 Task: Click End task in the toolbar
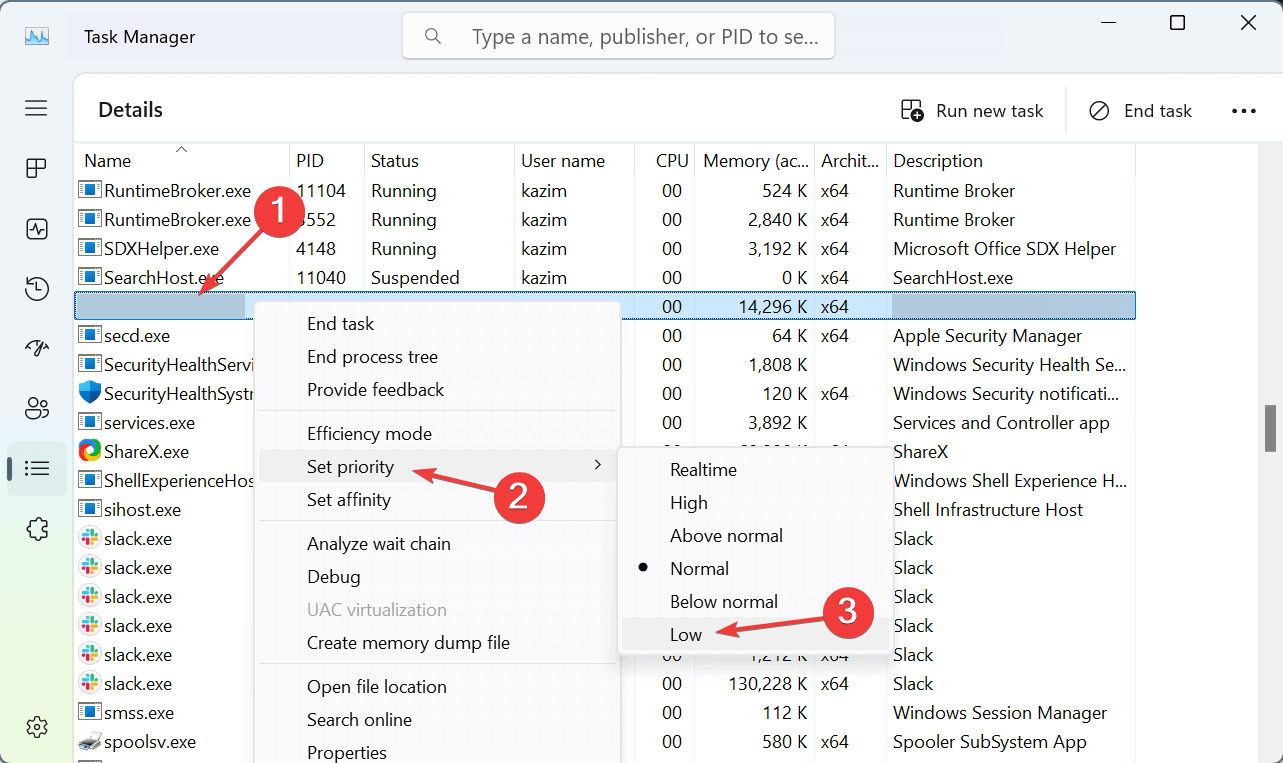[x=1141, y=111]
